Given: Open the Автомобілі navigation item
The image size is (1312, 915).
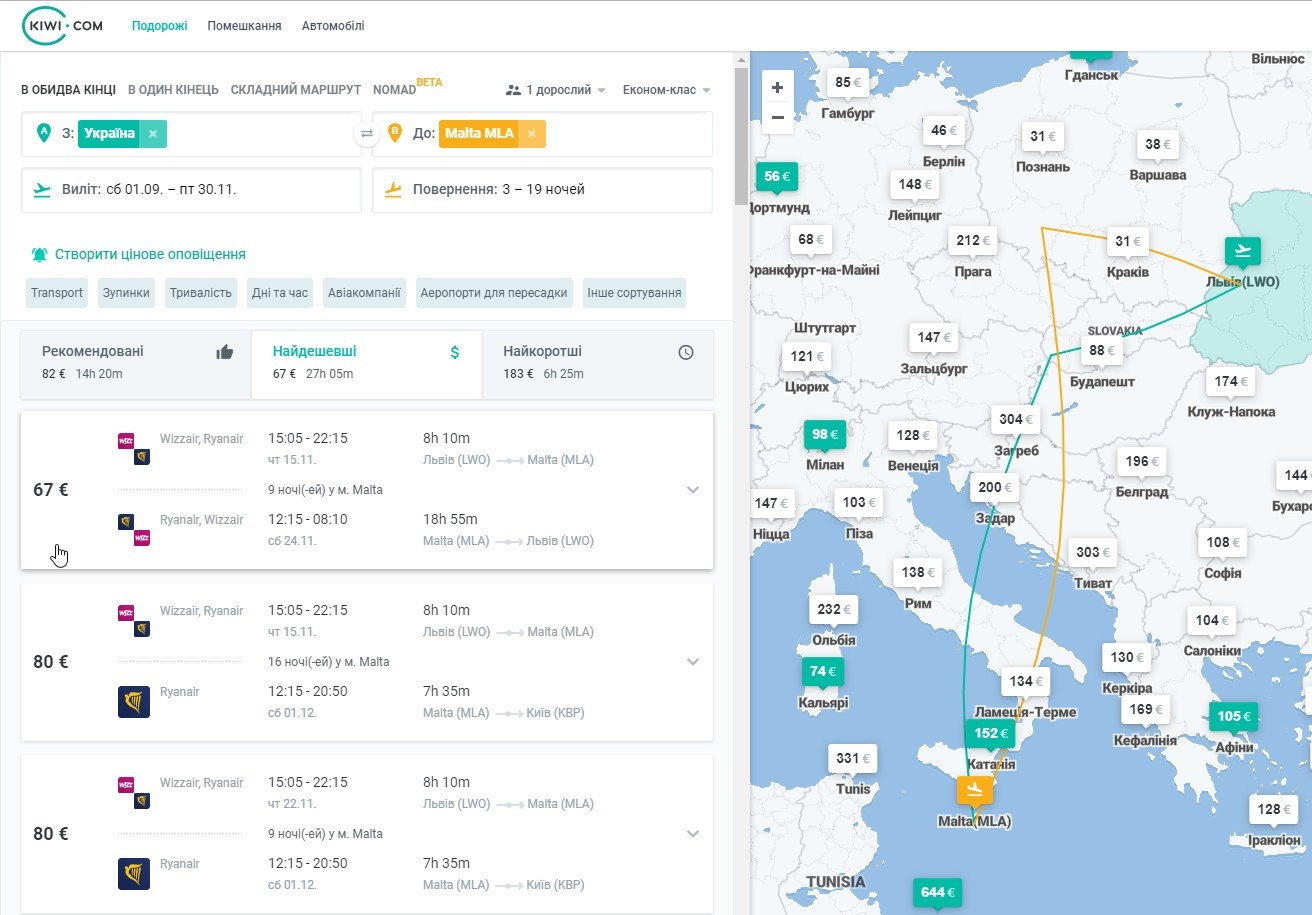Looking at the screenshot, I should coord(333,26).
